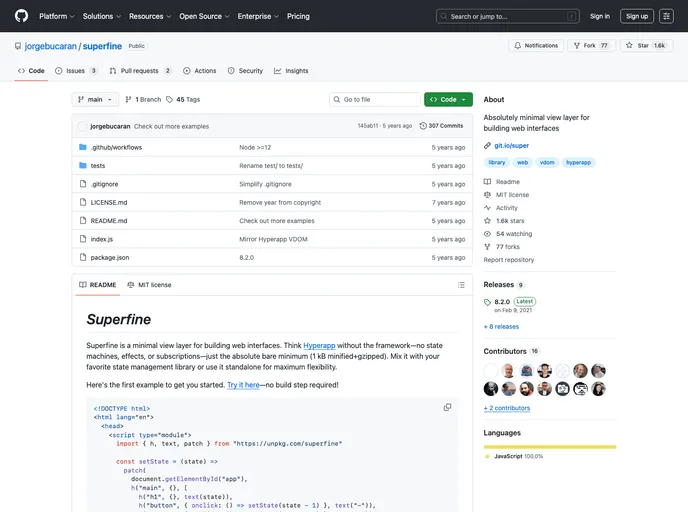View 1 Branch link
688x512 pixels.
click(x=143, y=100)
